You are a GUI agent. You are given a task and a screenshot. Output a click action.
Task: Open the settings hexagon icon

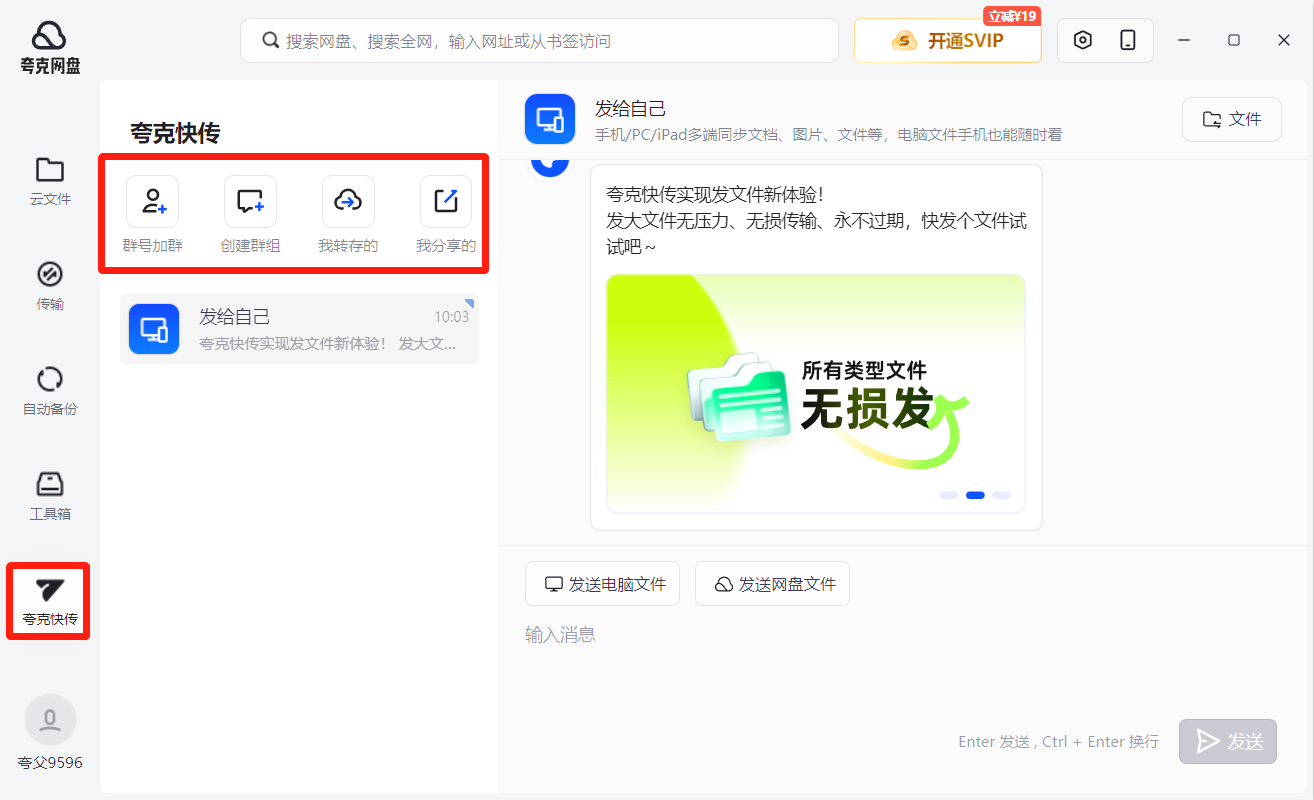(x=1083, y=40)
